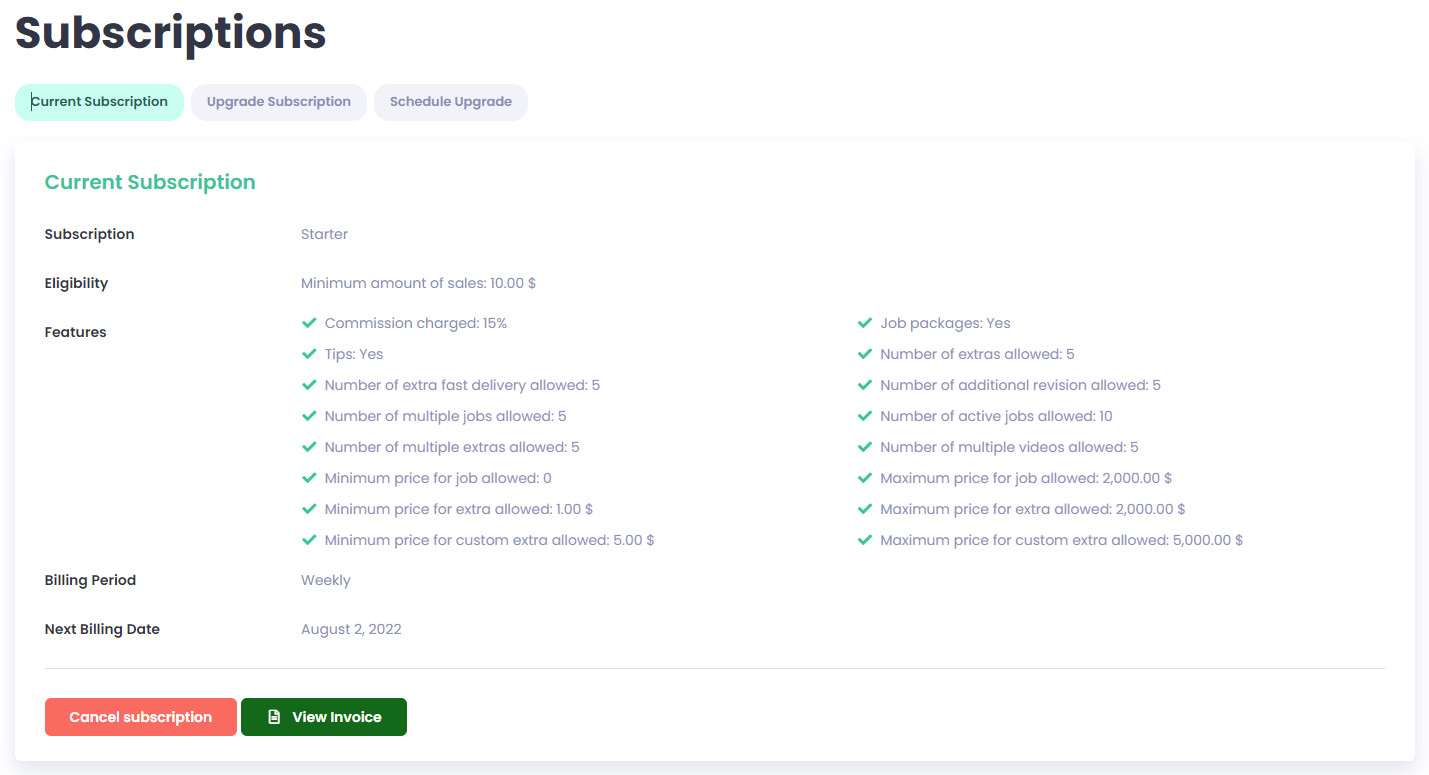Click Minimum price for custom extra allowed: 5.00 $
The image size is (1429, 775).
[x=490, y=540]
